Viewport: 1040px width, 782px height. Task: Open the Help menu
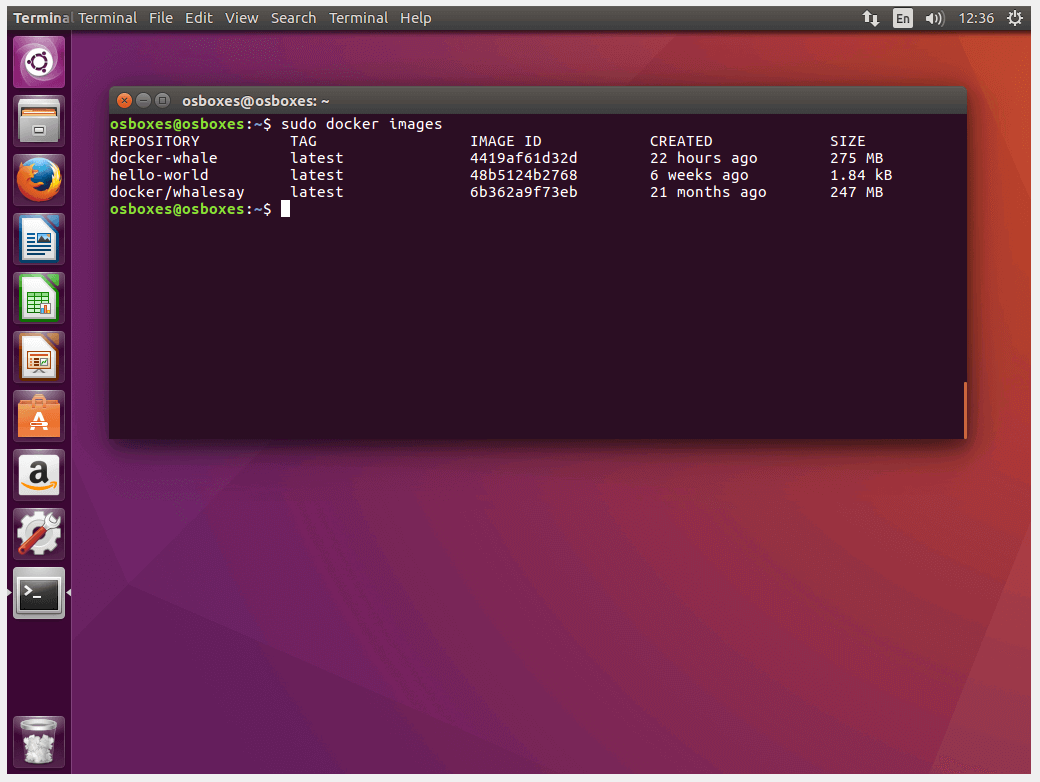[415, 18]
